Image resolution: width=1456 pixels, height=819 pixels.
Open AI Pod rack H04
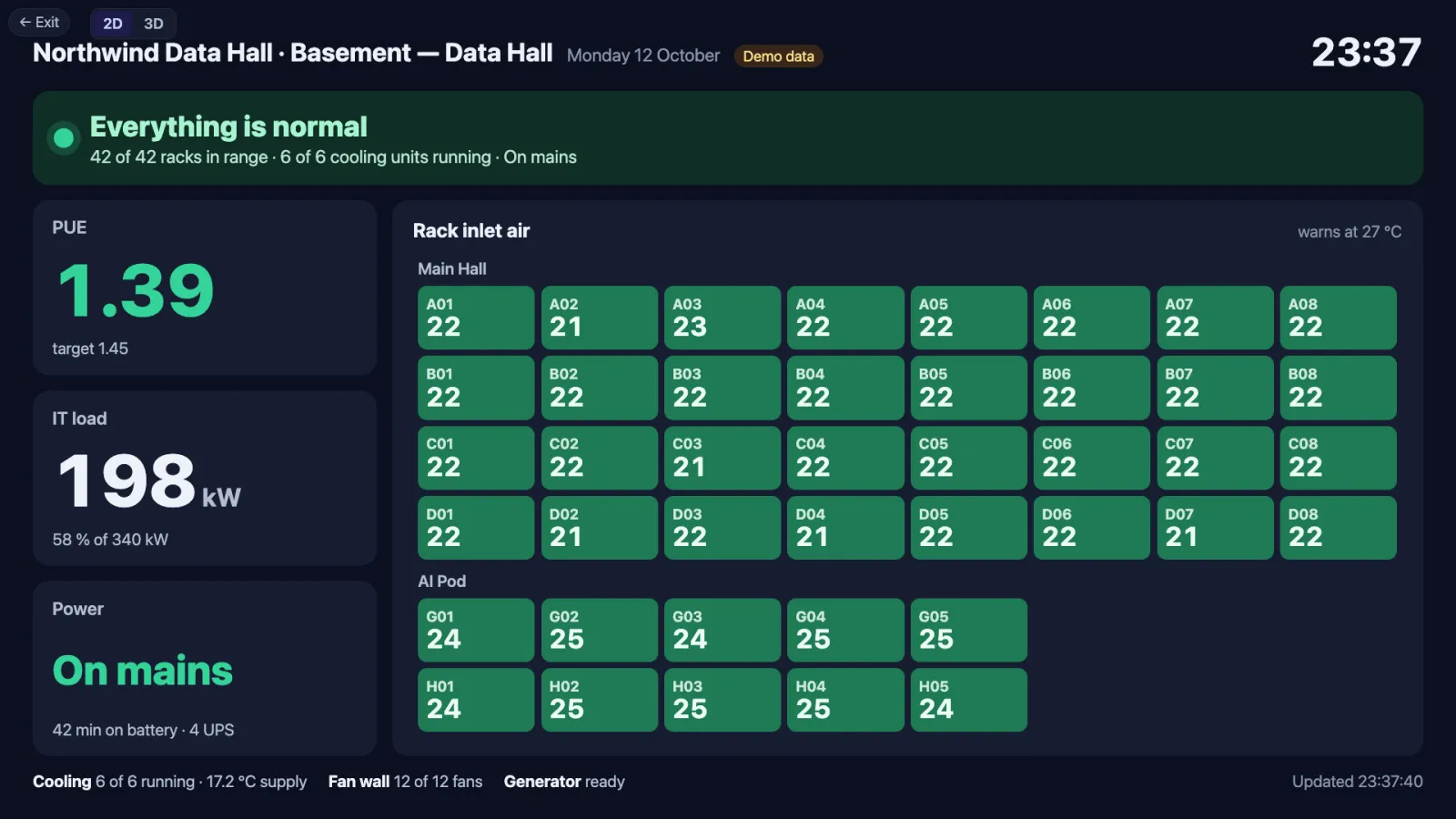click(x=845, y=700)
